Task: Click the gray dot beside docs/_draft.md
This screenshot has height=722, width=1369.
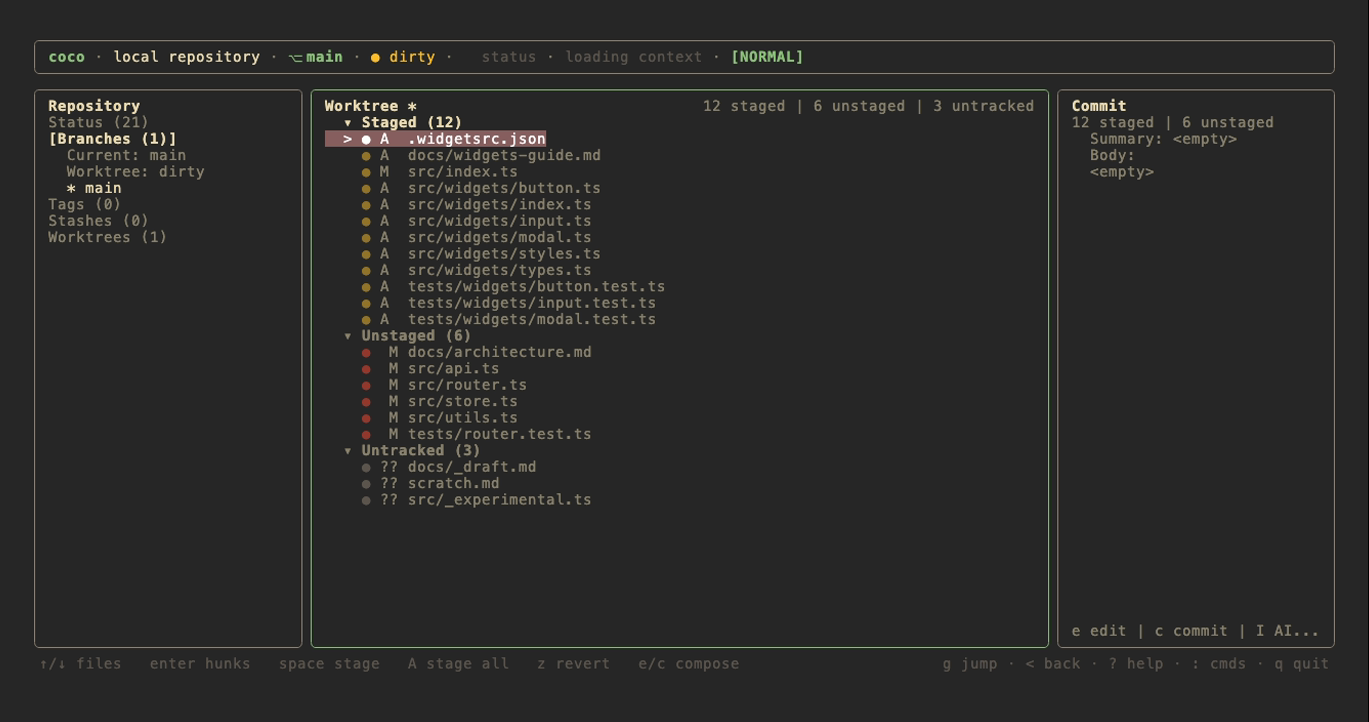Action: 366,468
